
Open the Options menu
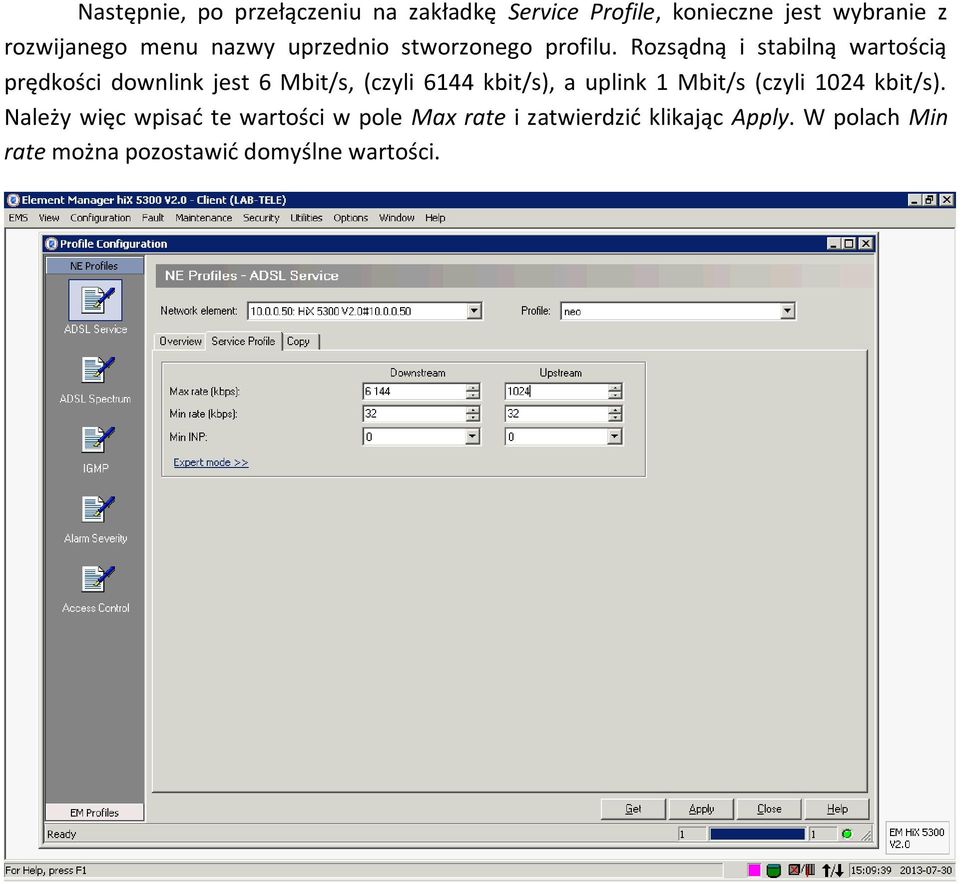(350, 218)
